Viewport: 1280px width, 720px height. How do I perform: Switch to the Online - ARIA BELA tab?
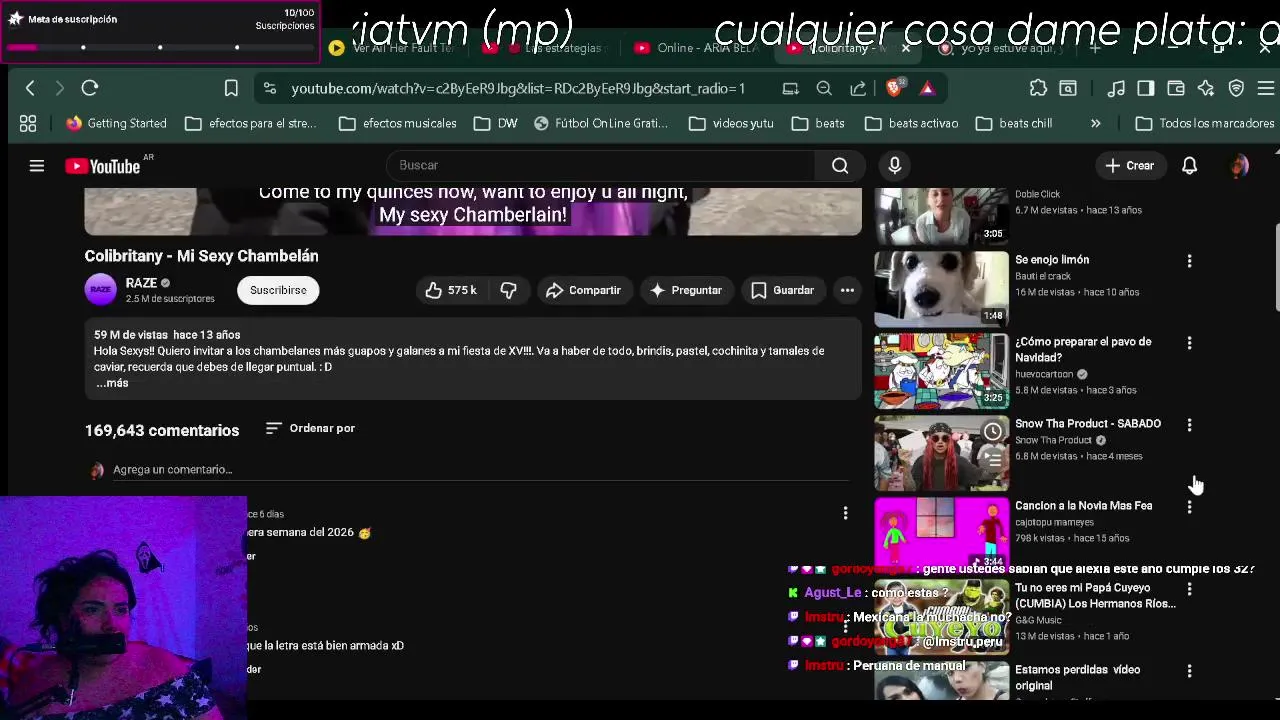[698, 48]
